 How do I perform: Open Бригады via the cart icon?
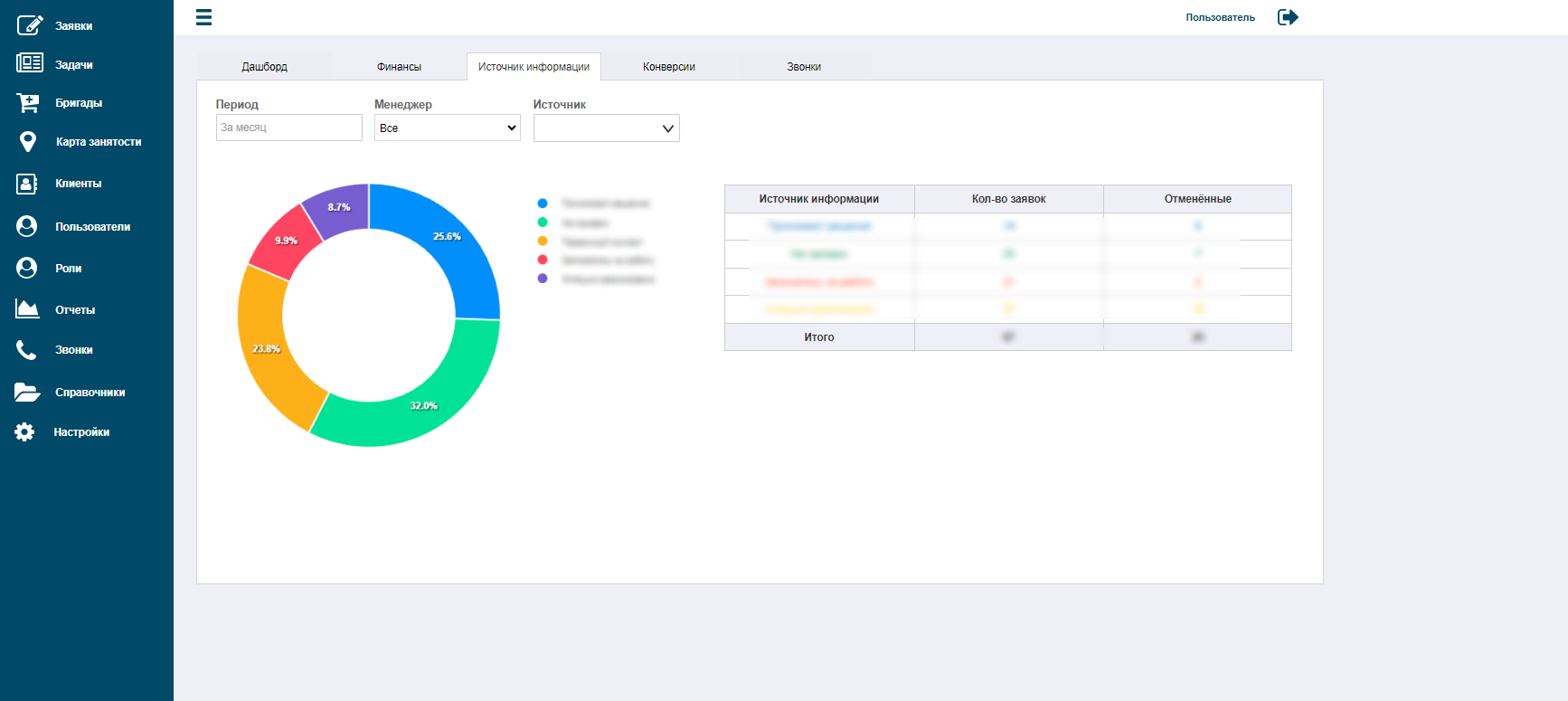tap(28, 103)
